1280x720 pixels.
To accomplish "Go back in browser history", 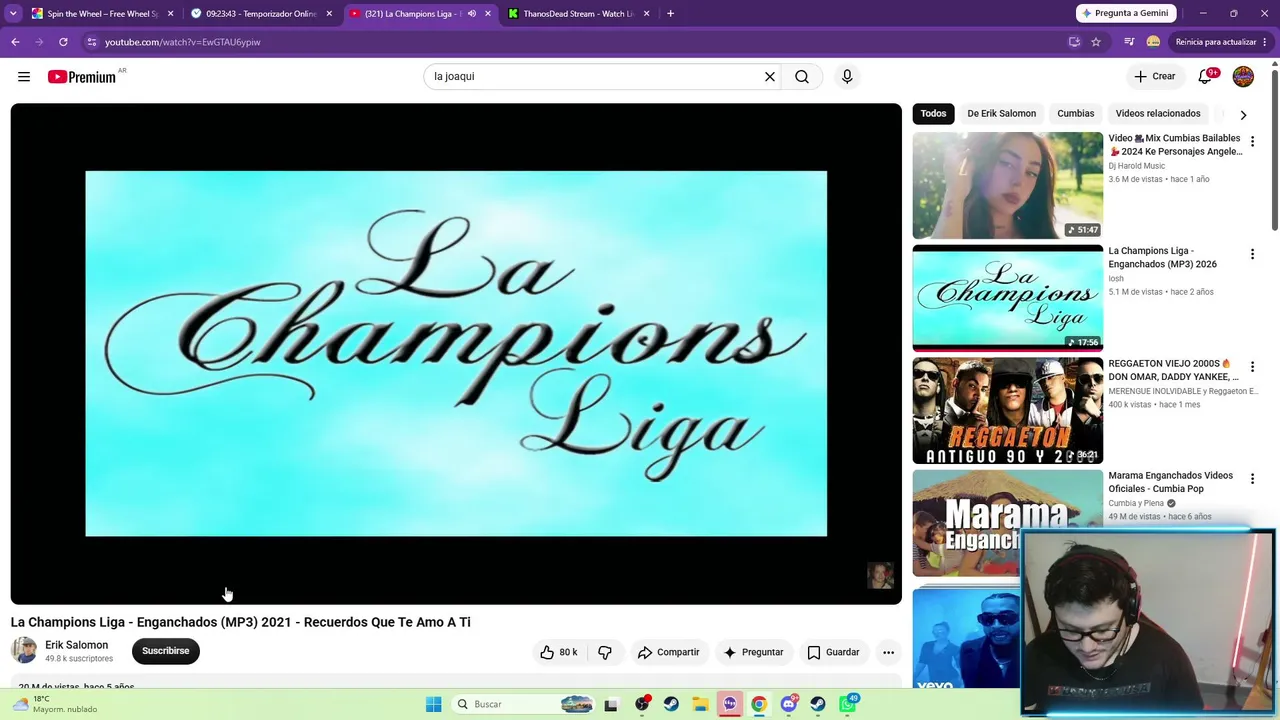I will [15, 42].
